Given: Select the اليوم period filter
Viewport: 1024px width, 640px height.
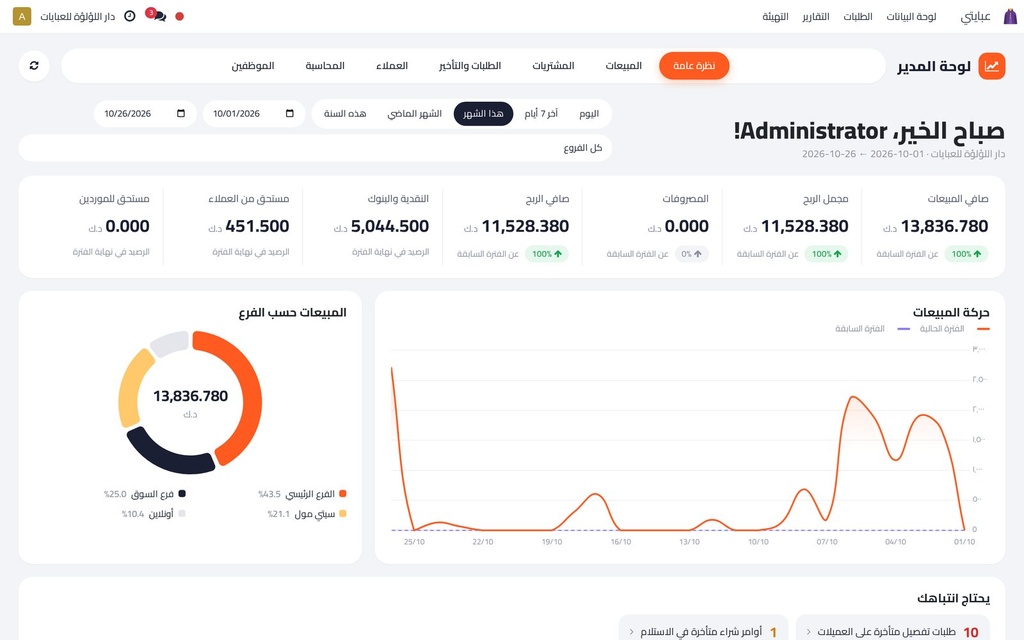Looking at the screenshot, I should coord(589,114).
